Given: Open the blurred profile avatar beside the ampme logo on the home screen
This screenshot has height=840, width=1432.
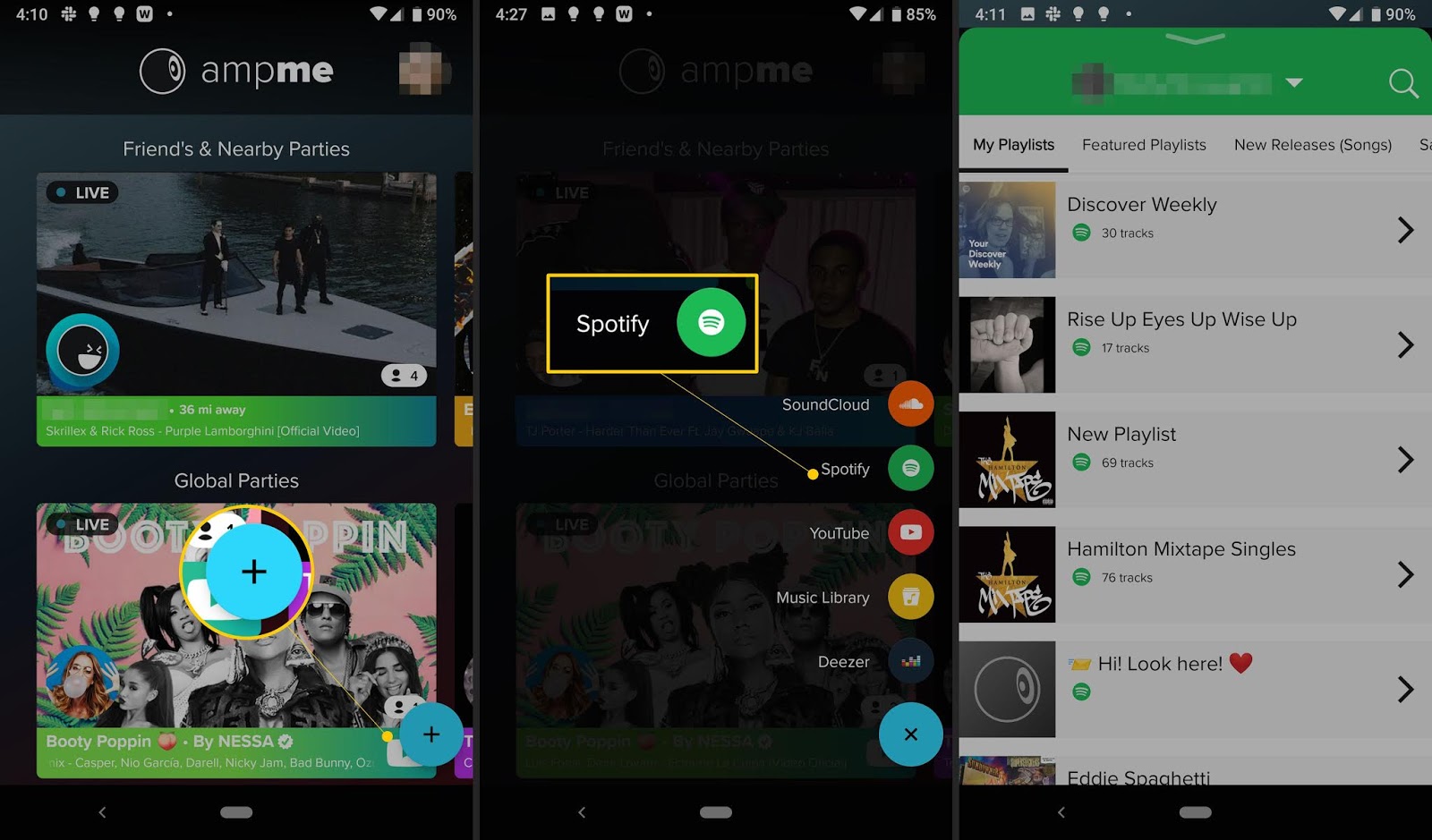Looking at the screenshot, I should [x=424, y=69].
